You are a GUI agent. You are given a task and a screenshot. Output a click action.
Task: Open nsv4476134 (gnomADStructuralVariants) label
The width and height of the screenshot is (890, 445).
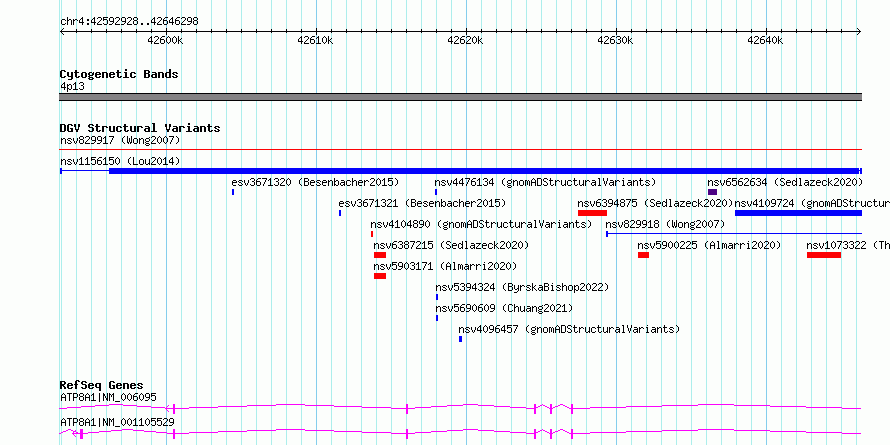click(545, 182)
